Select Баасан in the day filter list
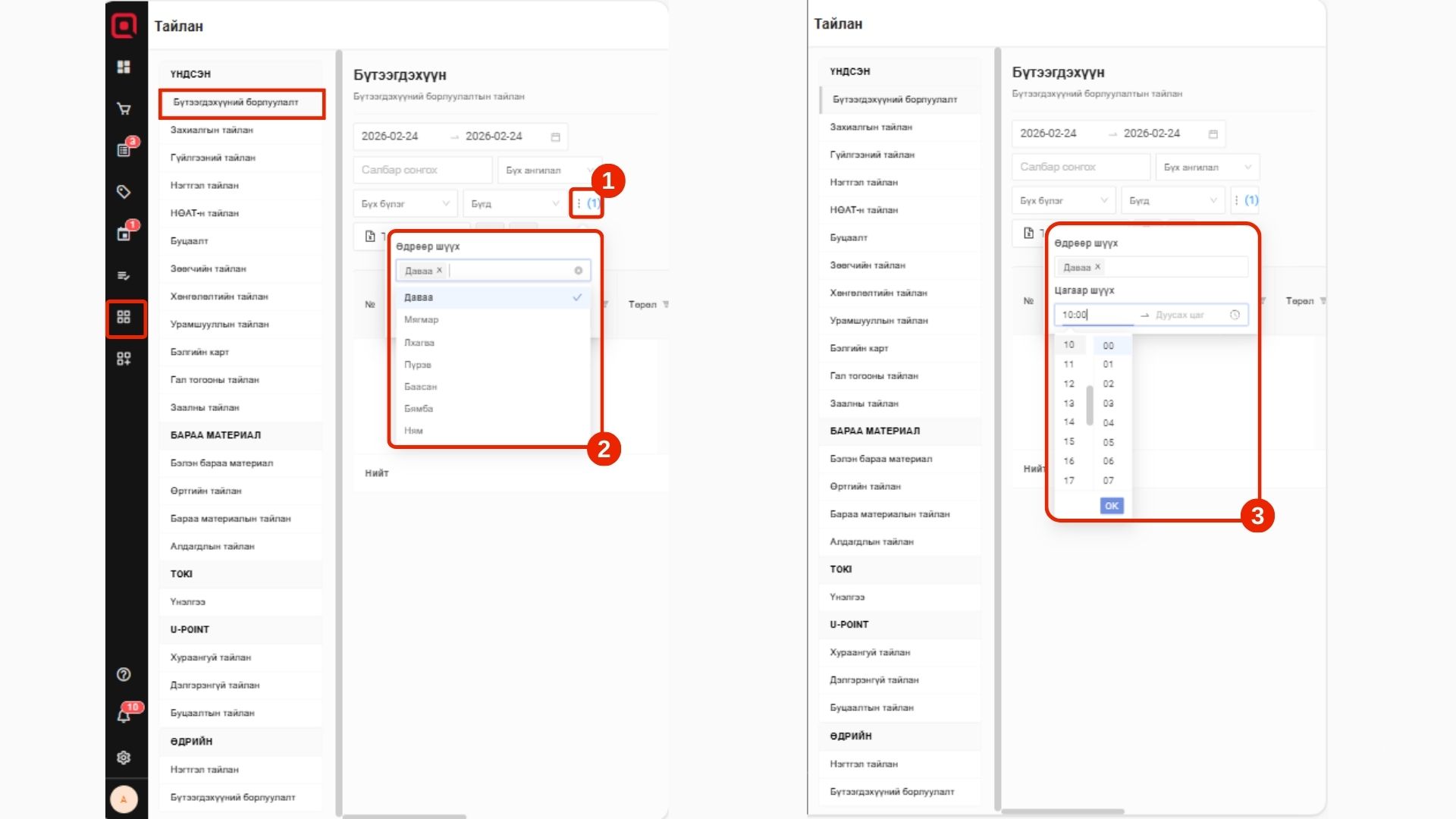This screenshot has height=819, width=1456. (x=421, y=387)
